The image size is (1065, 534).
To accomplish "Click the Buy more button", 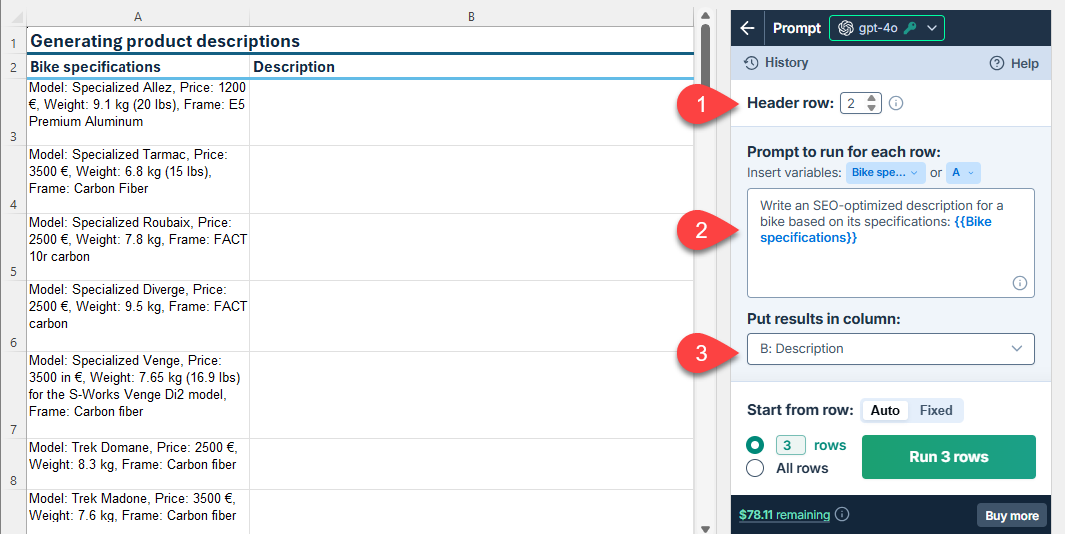I will (x=1011, y=515).
